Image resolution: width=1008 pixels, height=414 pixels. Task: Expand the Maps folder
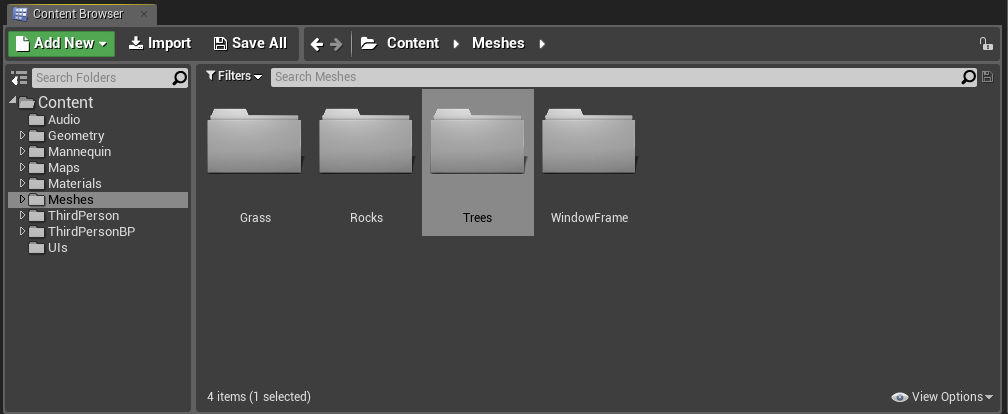(22, 167)
